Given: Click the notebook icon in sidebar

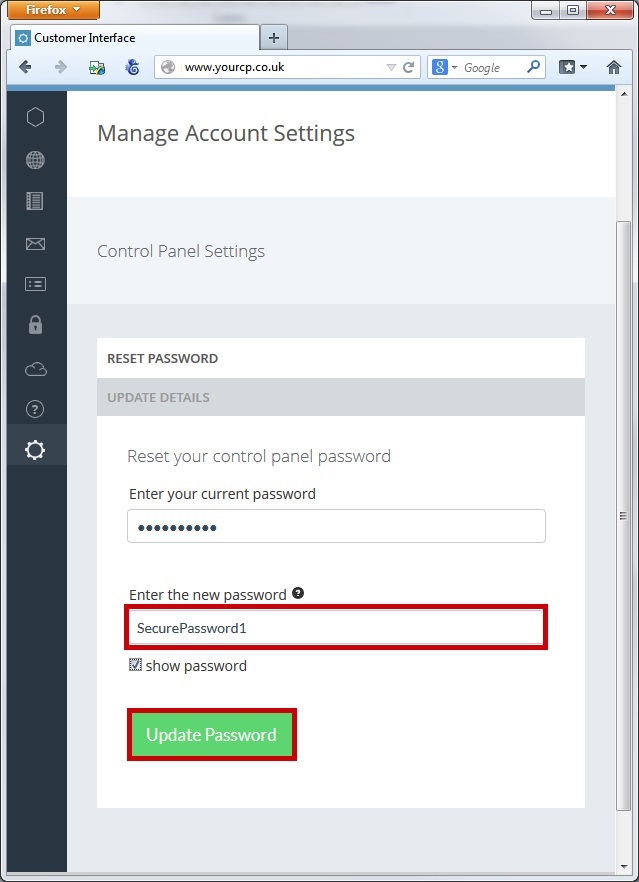Looking at the screenshot, I should [35, 201].
